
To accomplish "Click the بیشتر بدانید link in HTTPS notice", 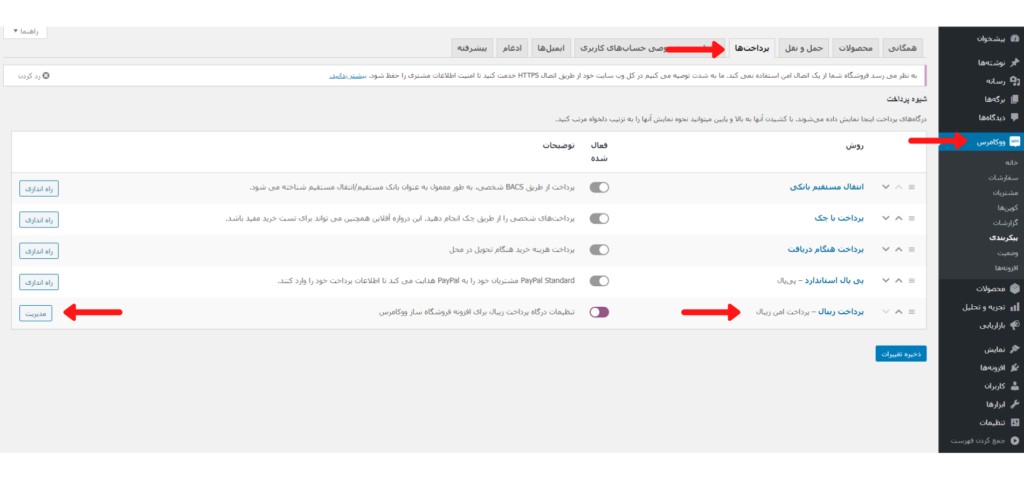I will point(347,76).
